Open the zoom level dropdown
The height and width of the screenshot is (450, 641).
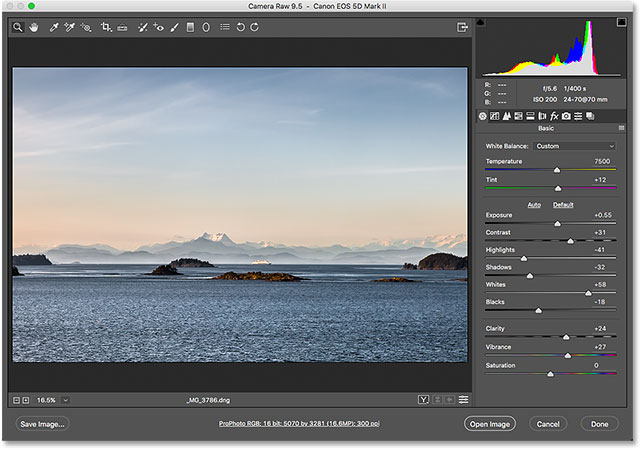point(65,401)
